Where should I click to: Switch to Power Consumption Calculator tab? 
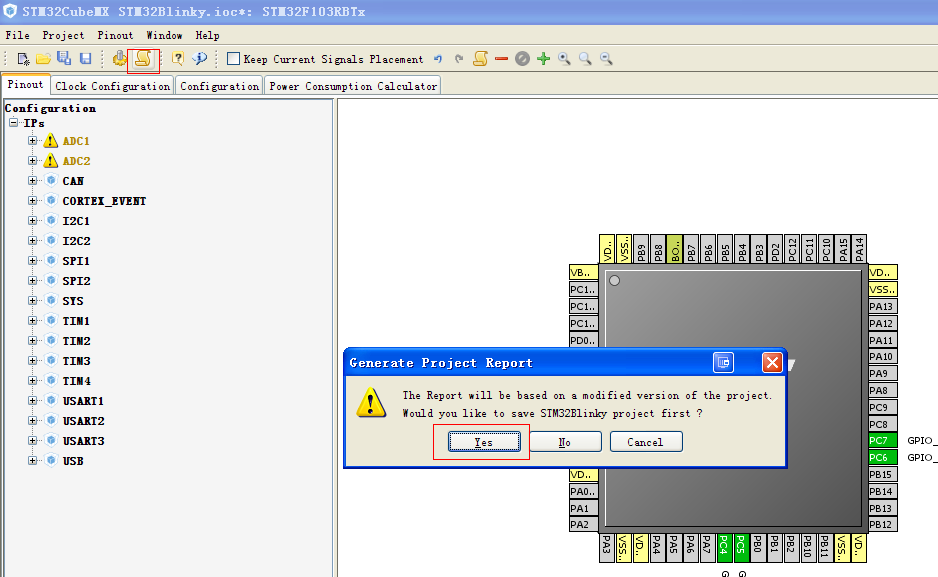353,86
